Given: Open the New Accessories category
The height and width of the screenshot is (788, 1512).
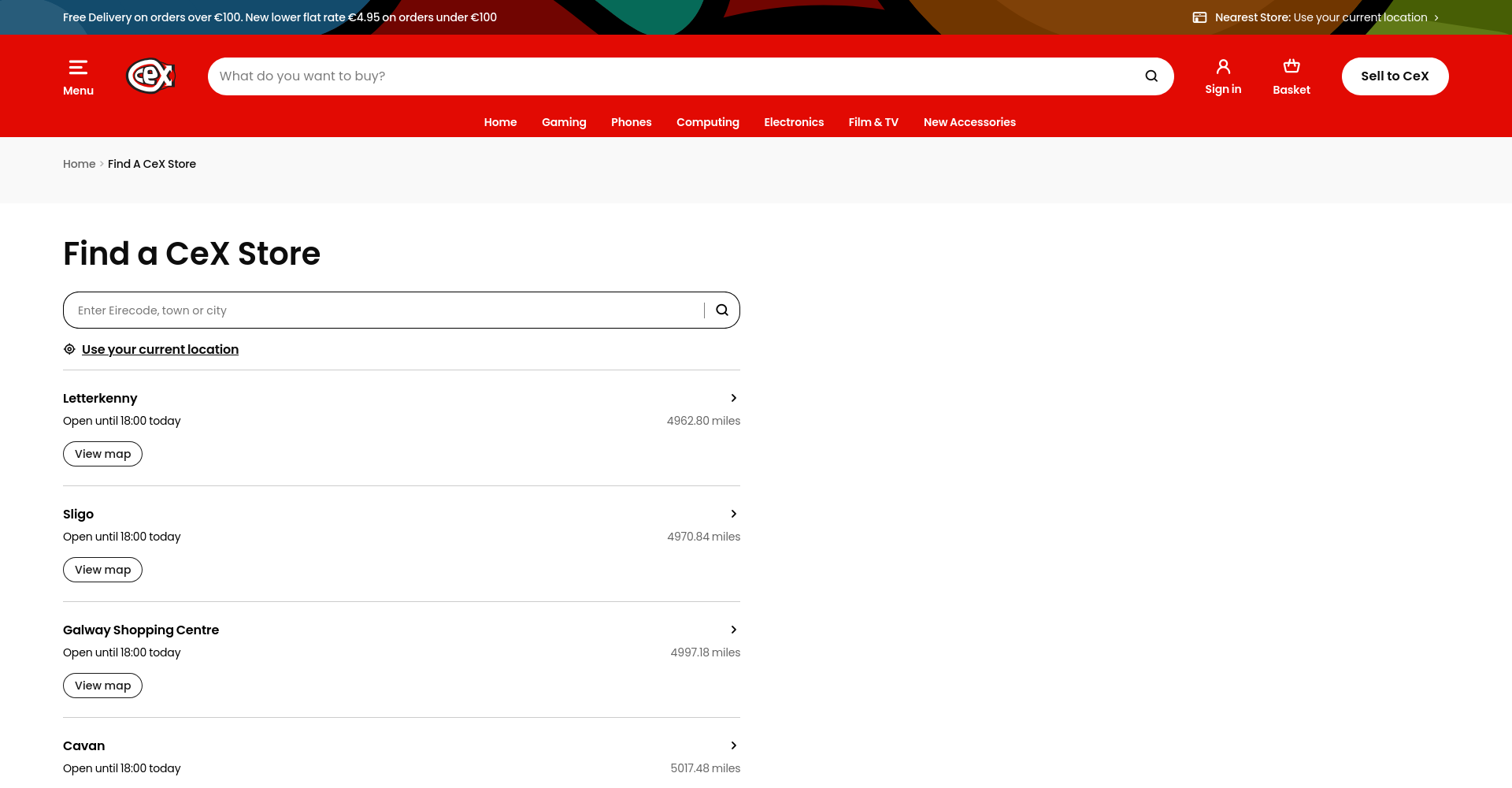Looking at the screenshot, I should point(969,122).
